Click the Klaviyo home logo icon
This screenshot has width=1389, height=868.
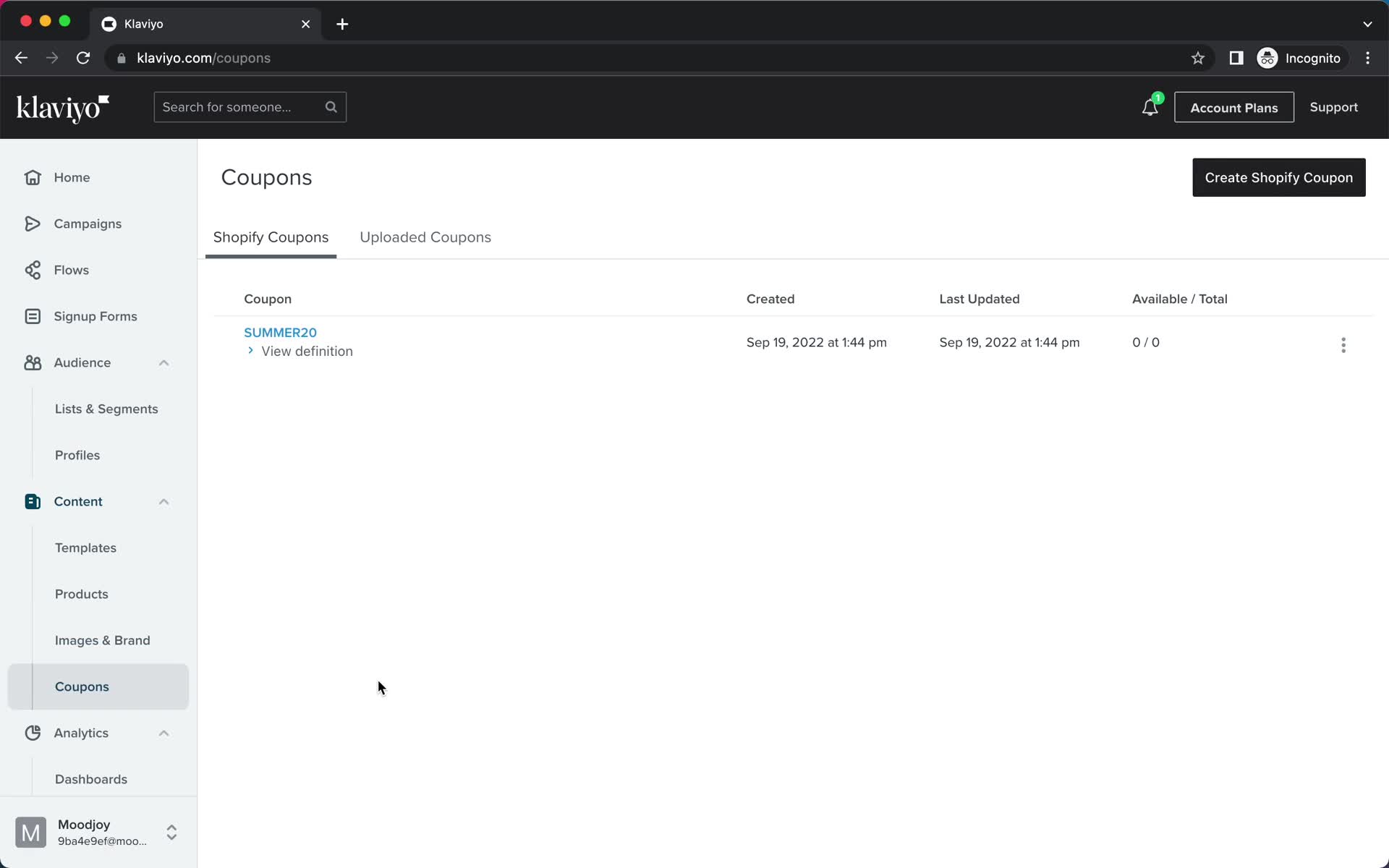coord(62,107)
